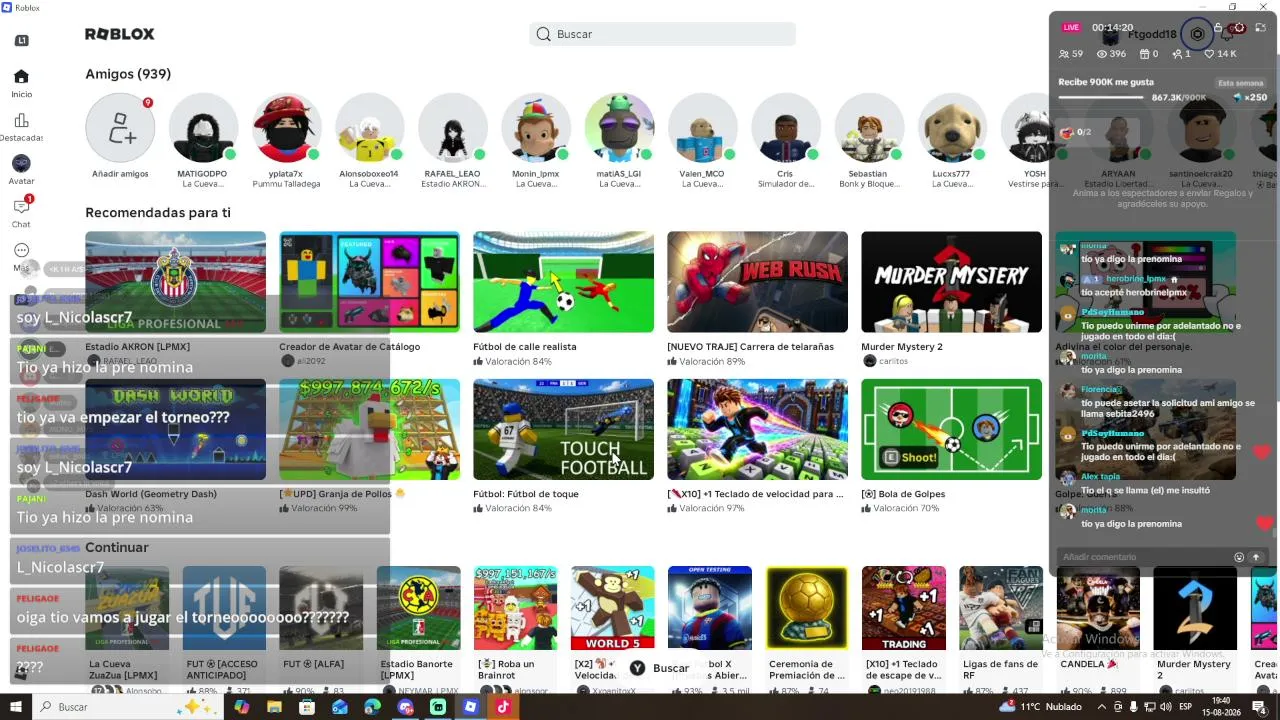The image size is (1280, 720).
Task: Open the Amigos (939) friends list
Action: pyautogui.click(x=128, y=74)
